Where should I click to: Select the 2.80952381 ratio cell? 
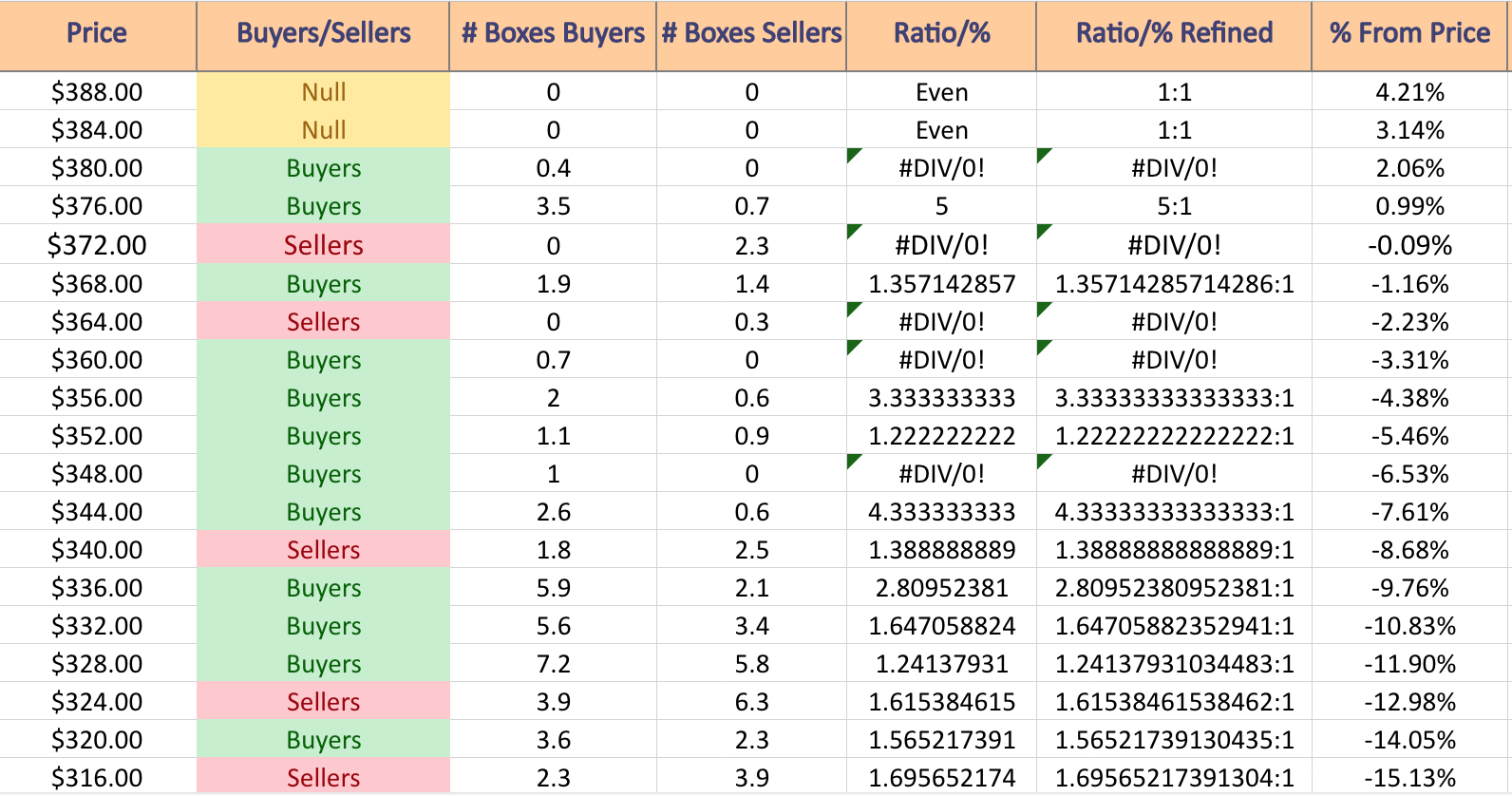pyautogui.click(x=941, y=588)
